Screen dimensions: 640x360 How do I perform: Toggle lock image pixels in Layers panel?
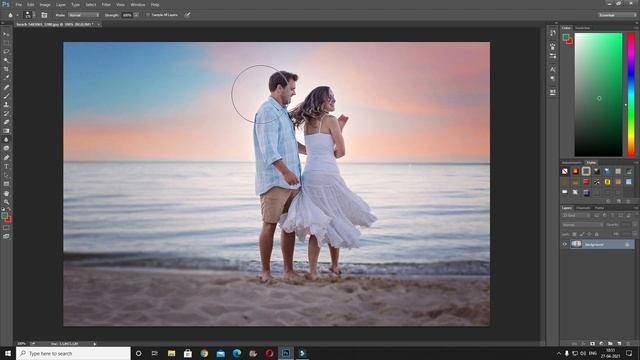tap(582, 234)
